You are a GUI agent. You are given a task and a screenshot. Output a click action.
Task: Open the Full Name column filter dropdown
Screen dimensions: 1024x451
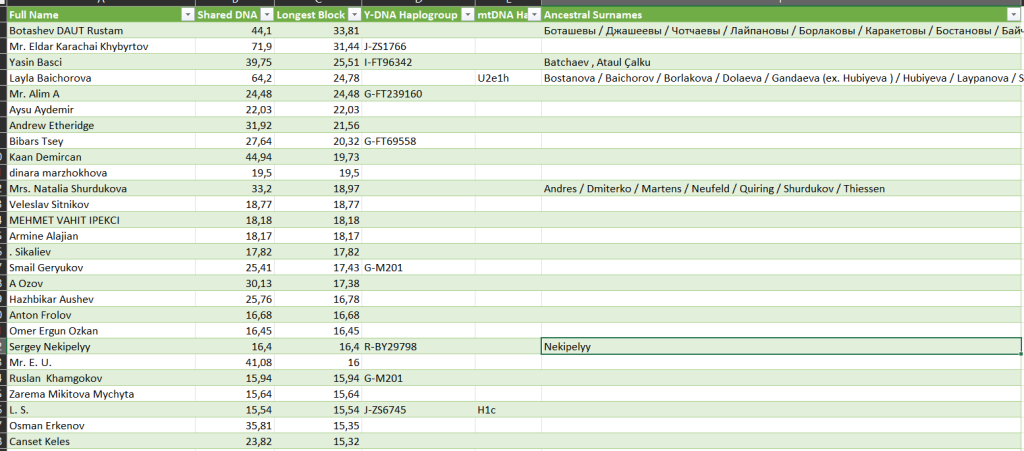(x=187, y=15)
